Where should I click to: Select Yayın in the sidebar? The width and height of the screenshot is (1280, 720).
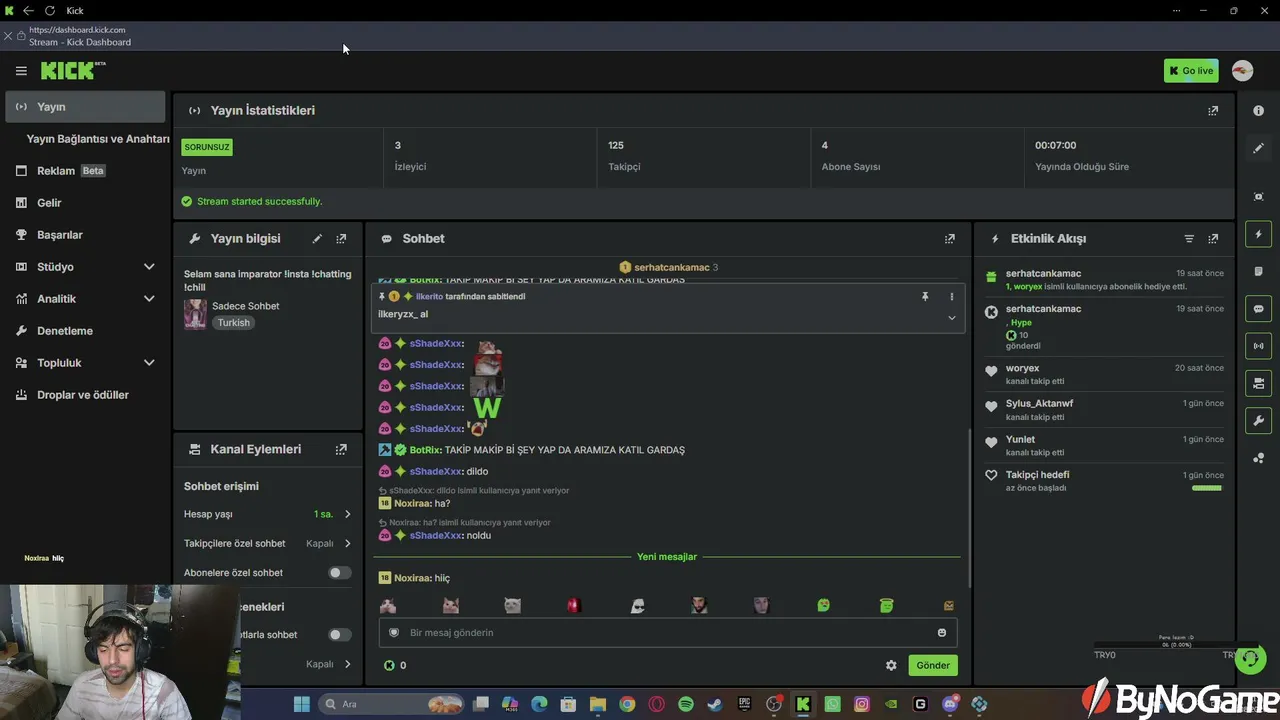[85, 107]
